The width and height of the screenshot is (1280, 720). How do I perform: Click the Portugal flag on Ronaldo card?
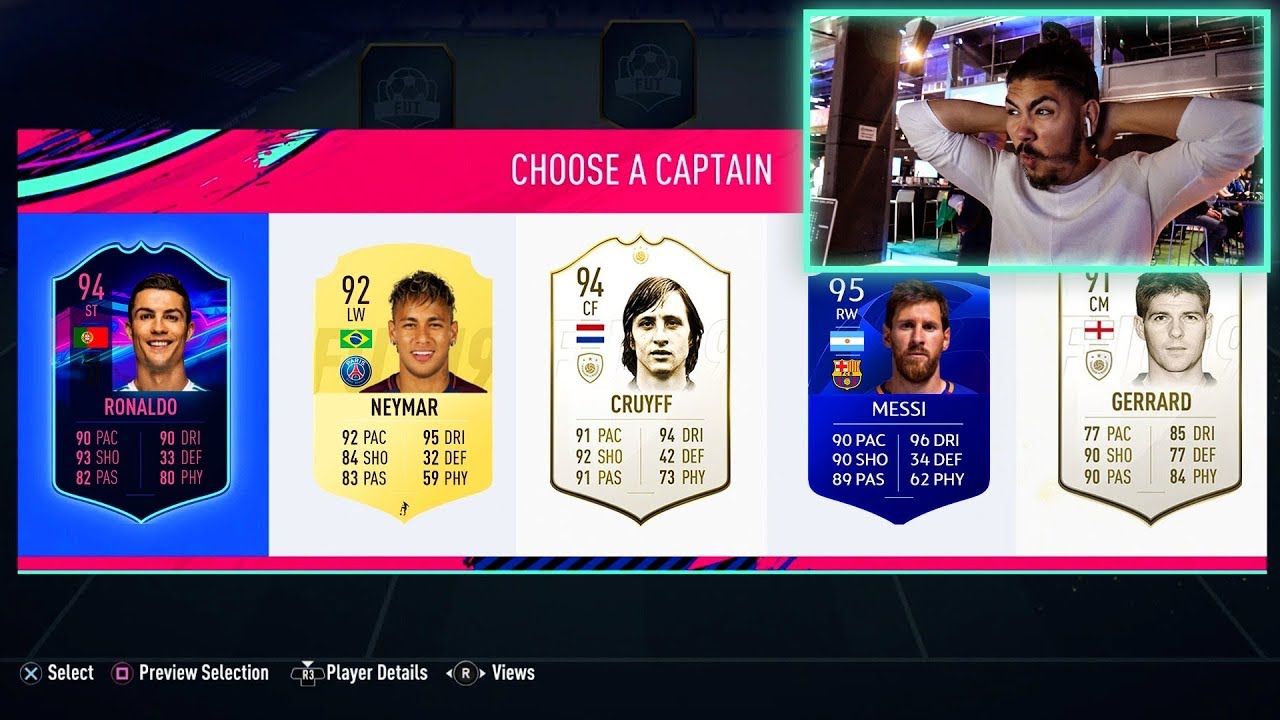pyautogui.click(x=90, y=338)
